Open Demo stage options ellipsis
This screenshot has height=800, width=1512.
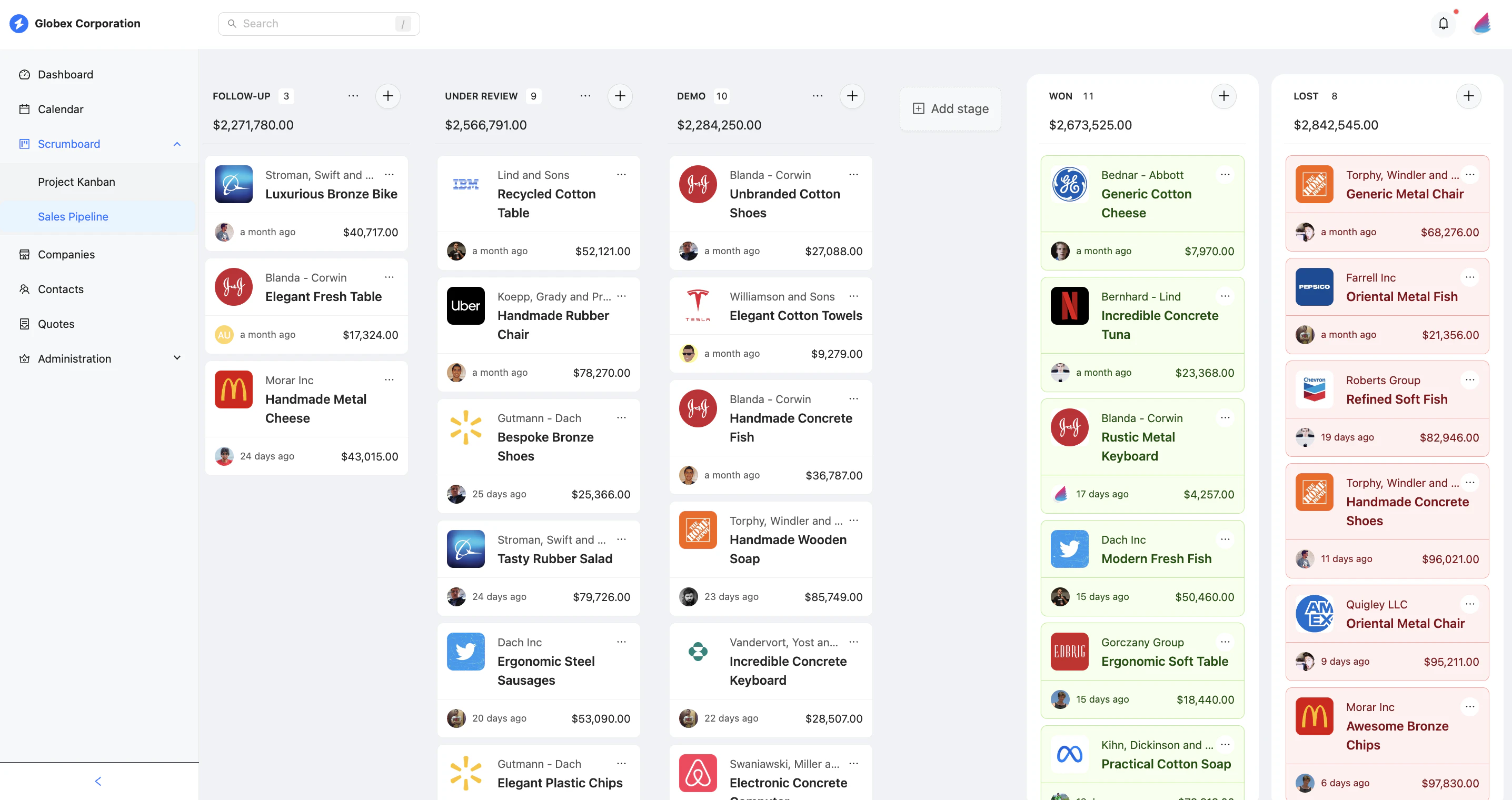(817, 96)
